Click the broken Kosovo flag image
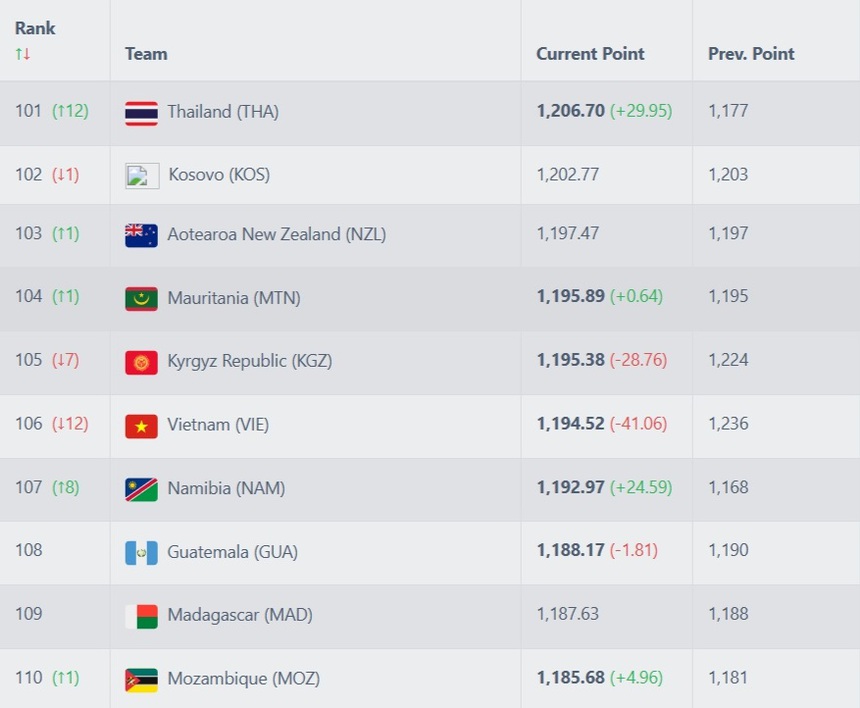 click(x=142, y=175)
